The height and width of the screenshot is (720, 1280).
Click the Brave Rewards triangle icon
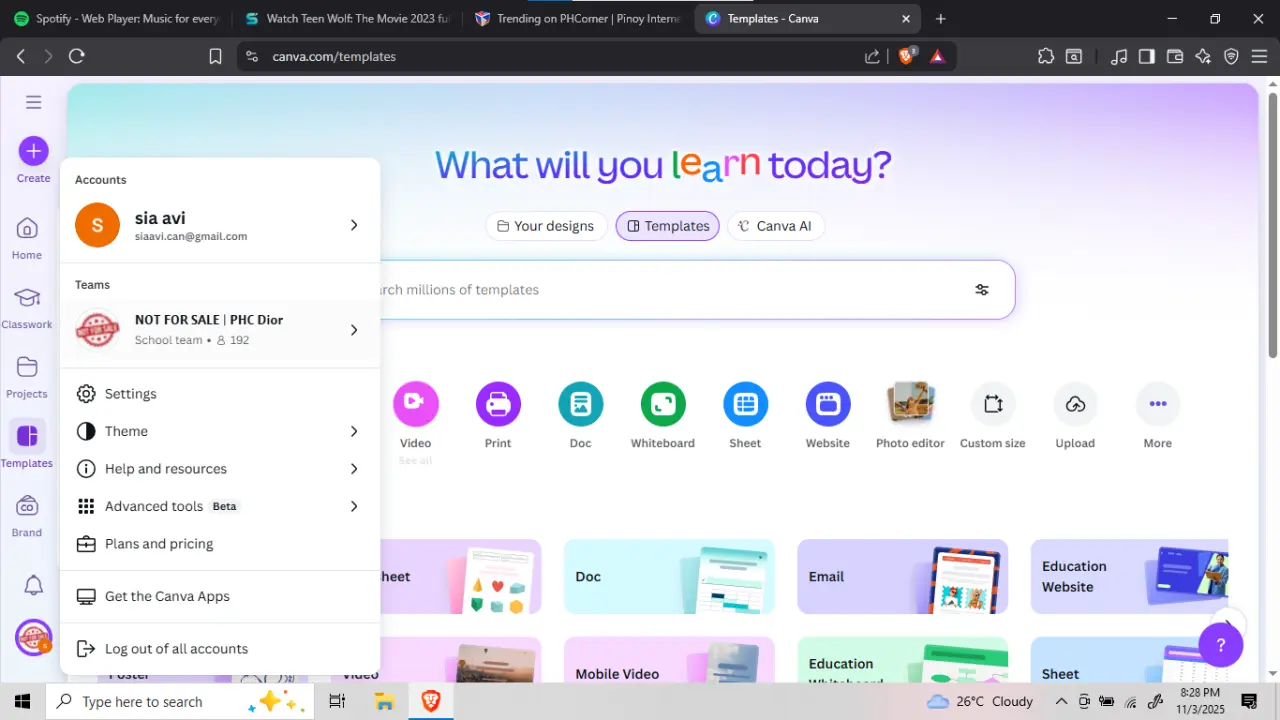(937, 57)
